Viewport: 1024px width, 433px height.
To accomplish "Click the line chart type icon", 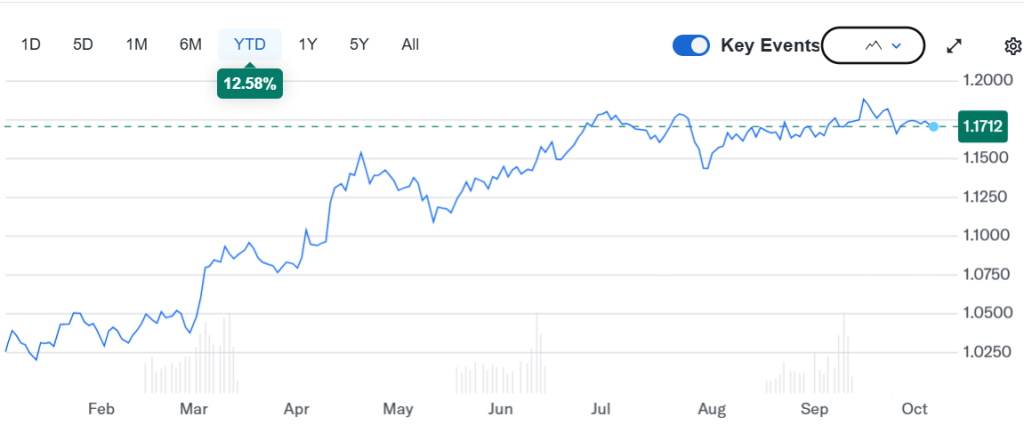I will coord(873,45).
